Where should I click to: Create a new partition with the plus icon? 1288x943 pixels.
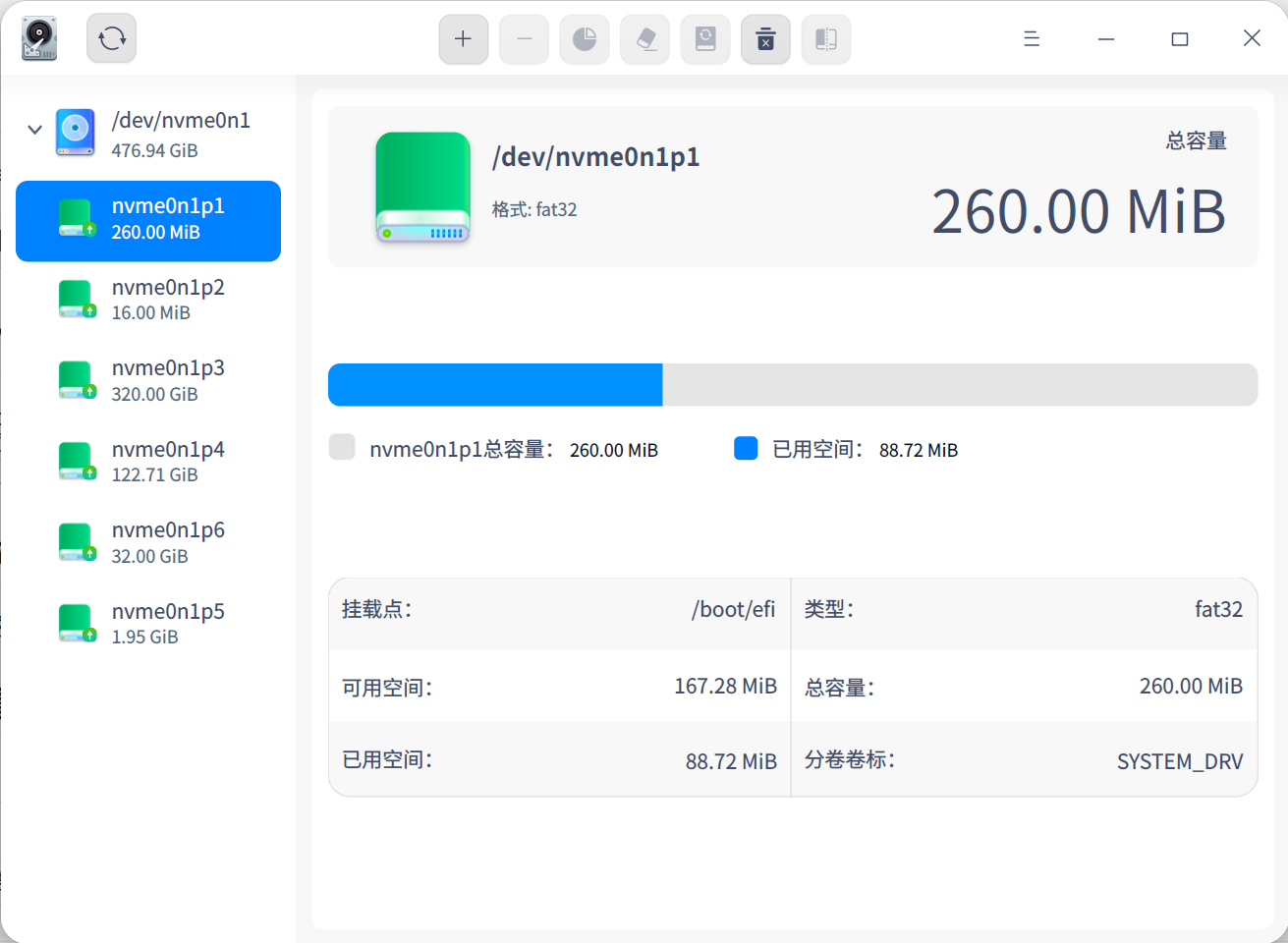pos(463,39)
